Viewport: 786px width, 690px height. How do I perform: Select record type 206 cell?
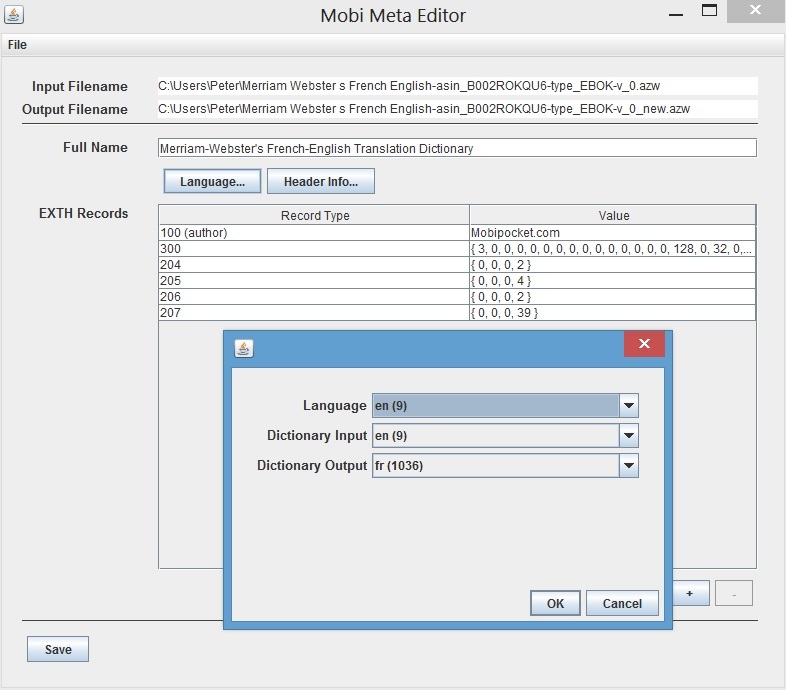tap(314, 297)
